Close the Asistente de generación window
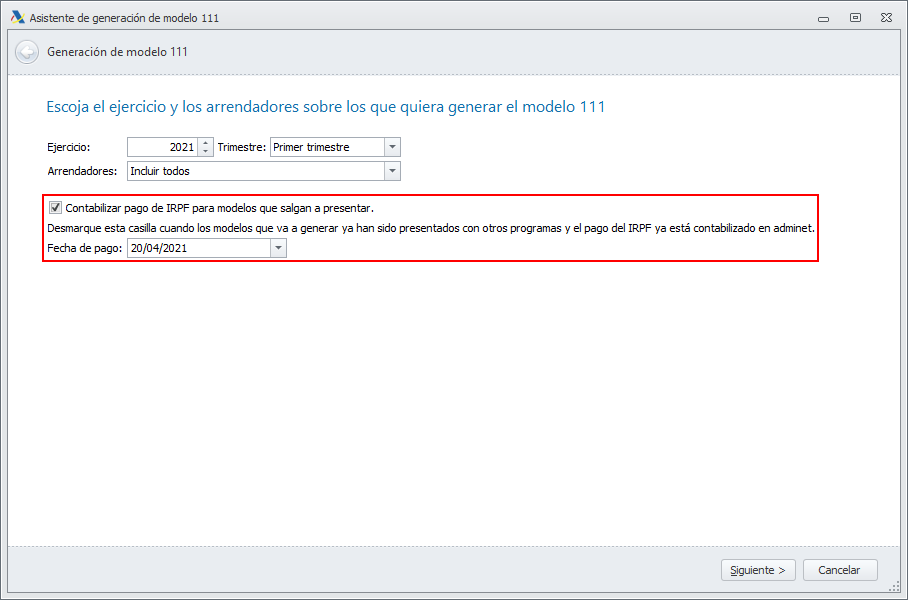908x600 pixels. pos(887,18)
